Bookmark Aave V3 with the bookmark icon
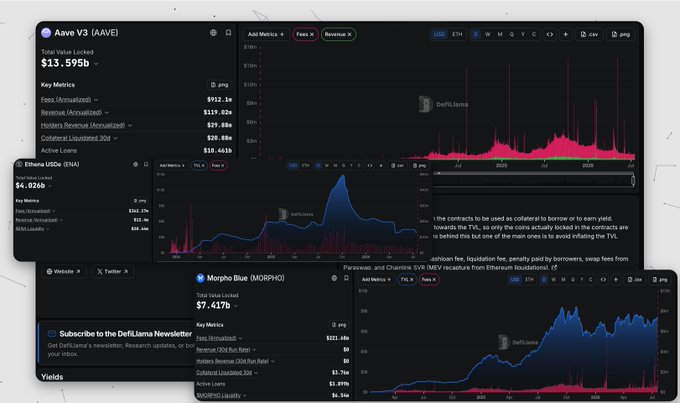This screenshot has height=403, width=680. pos(228,33)
